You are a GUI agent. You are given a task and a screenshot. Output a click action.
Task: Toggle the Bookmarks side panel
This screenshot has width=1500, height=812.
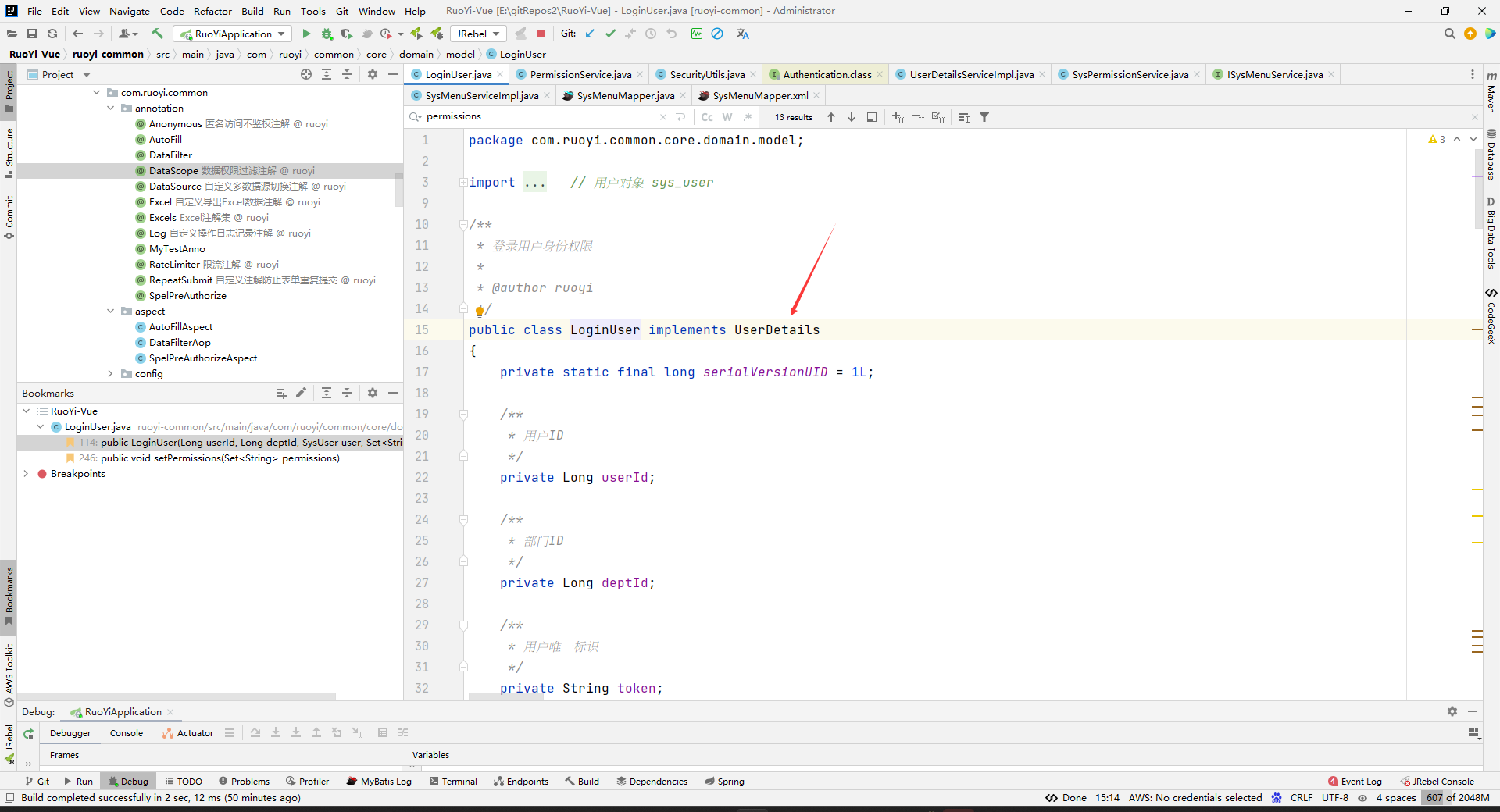[9, 597]
